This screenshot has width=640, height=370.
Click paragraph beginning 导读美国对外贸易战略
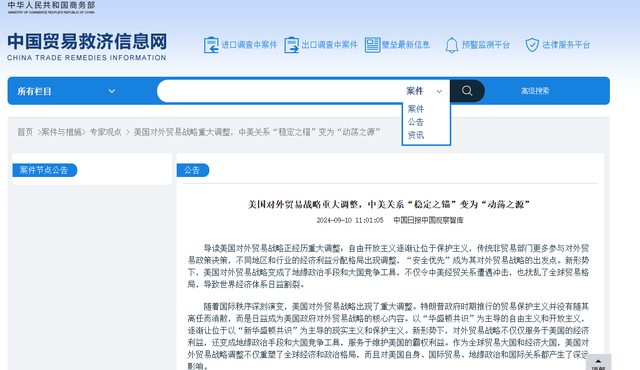[x=388, y=266]
